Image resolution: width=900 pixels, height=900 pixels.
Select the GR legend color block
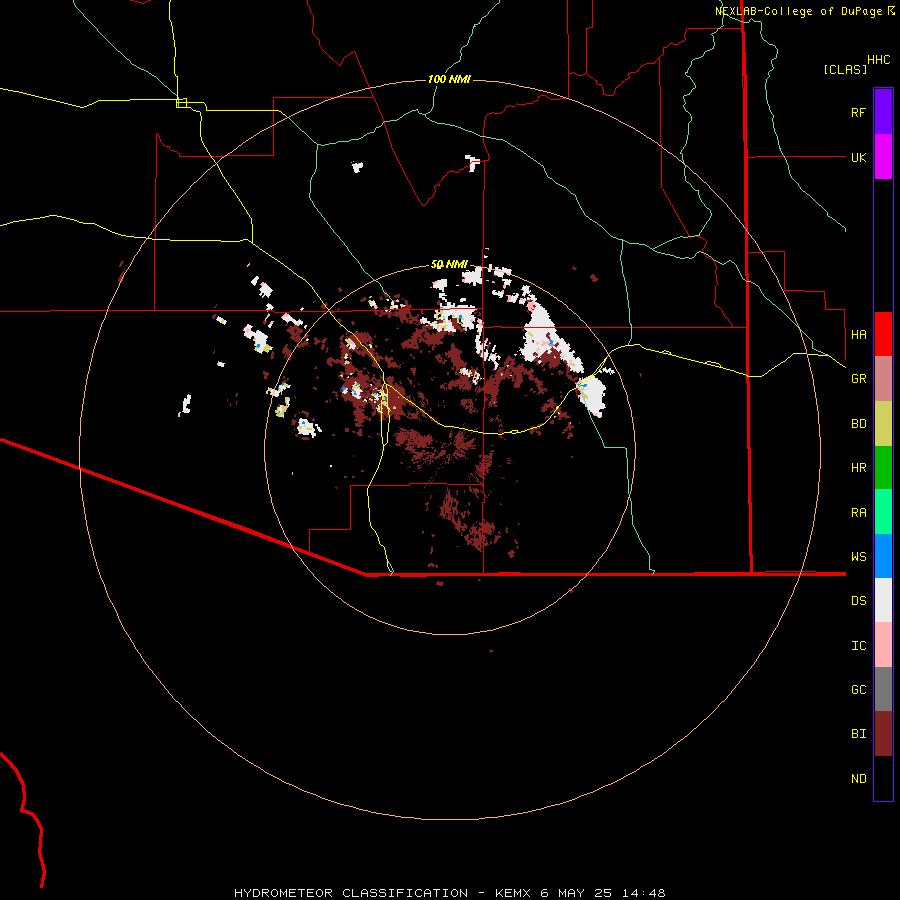[x=883, y=379]
